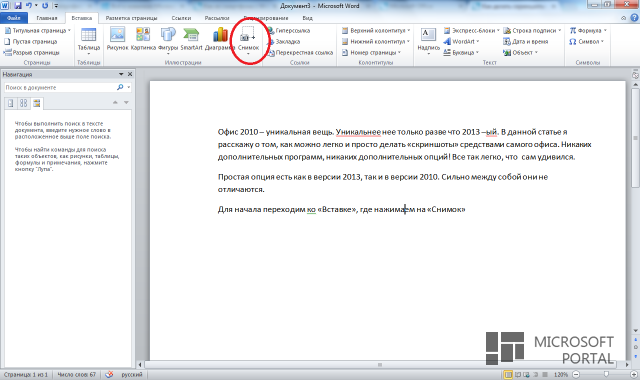
Task: Click the Redo (repeat) button
Action: pos(44,6)
